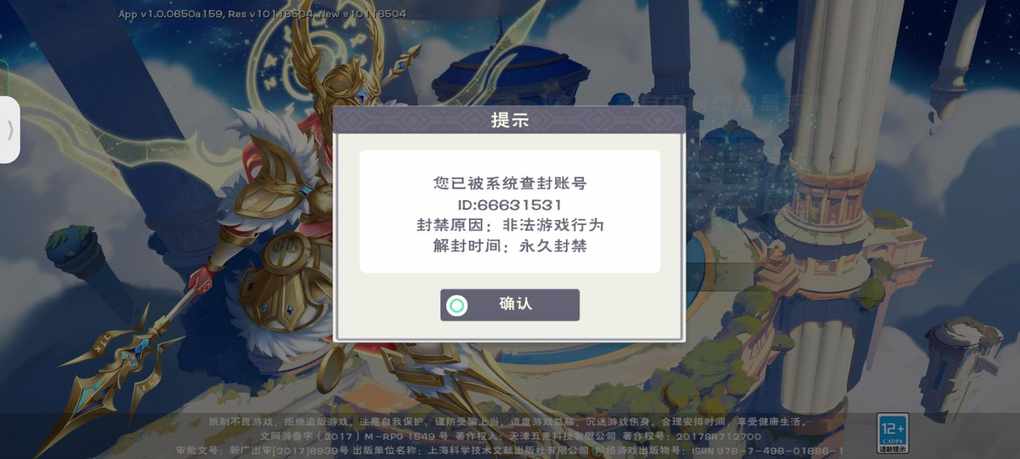This screenshot has width=1020, height=459.
Task: Expand the side panel chevron tab
Action: click(x=9, y=129)
